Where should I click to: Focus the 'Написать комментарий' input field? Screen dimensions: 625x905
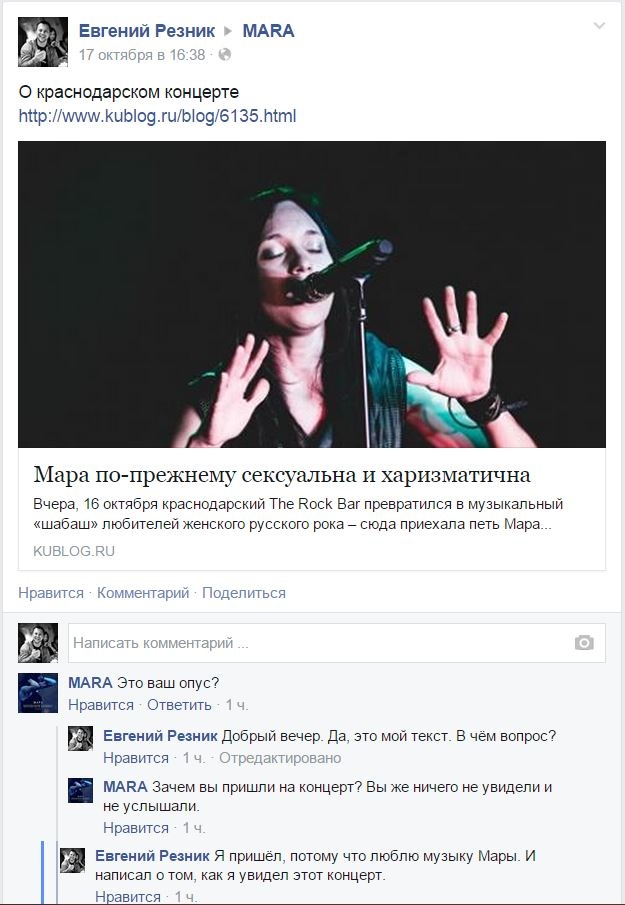pos(336,643)
